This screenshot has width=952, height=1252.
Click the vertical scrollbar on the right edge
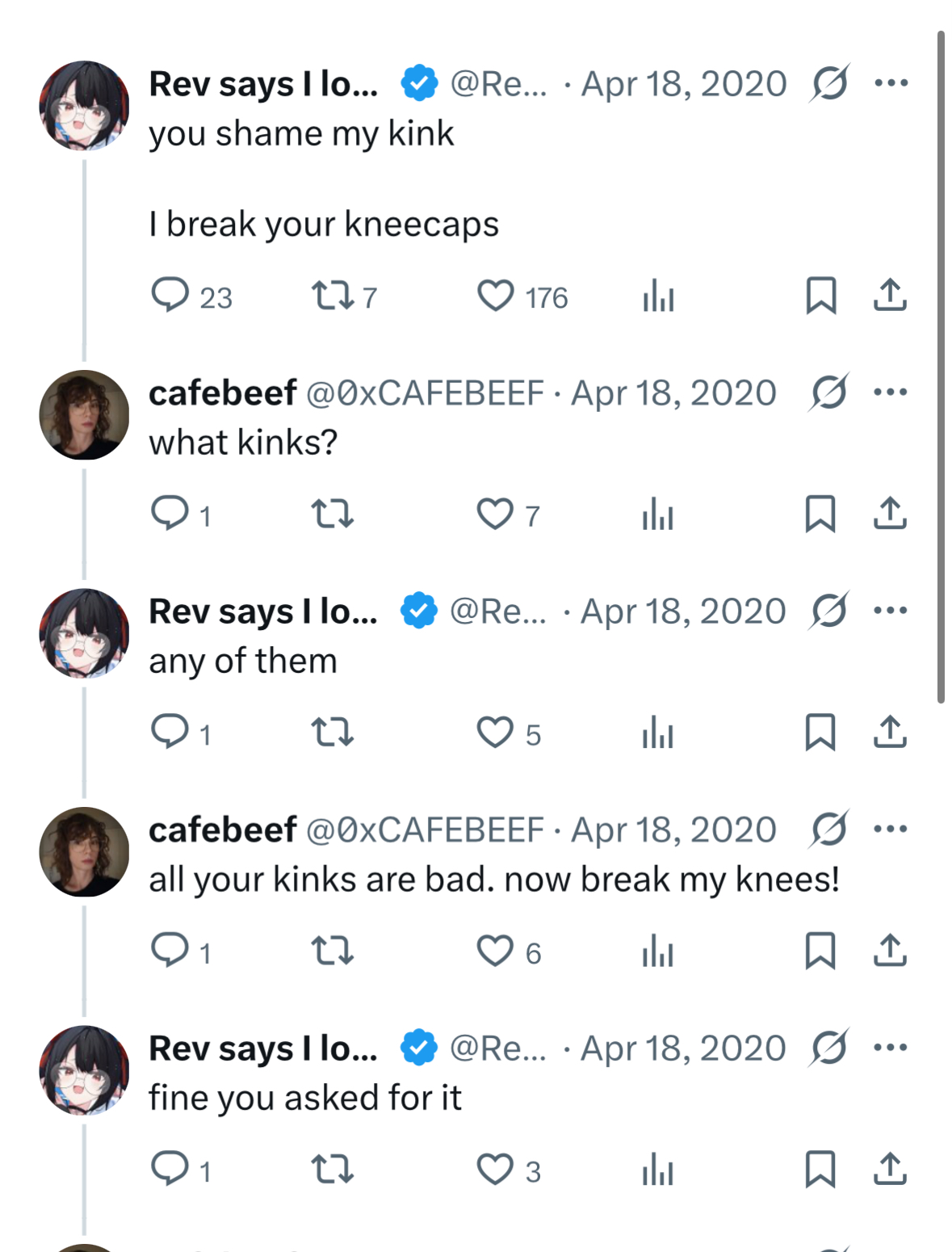(941, 368)
